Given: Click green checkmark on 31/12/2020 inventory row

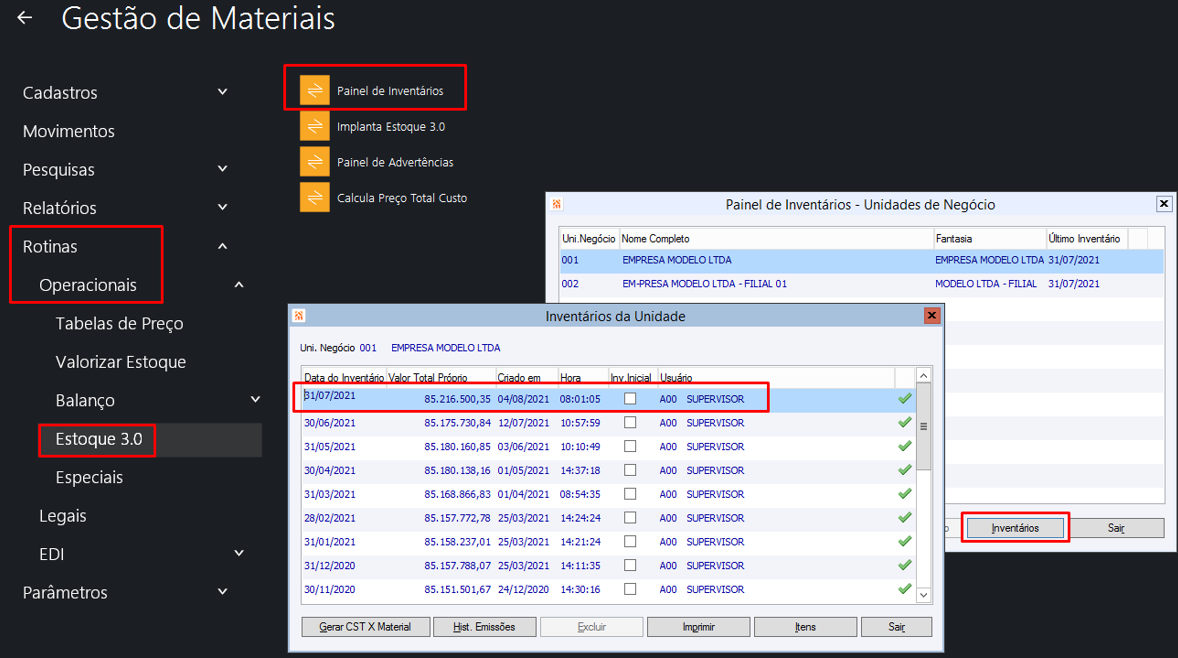Looking at the screenshot, I should (905, 566).
